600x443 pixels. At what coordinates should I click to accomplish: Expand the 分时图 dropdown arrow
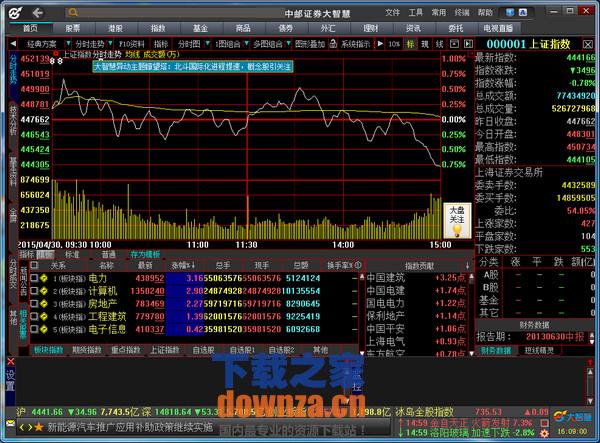tap(208, 44)
